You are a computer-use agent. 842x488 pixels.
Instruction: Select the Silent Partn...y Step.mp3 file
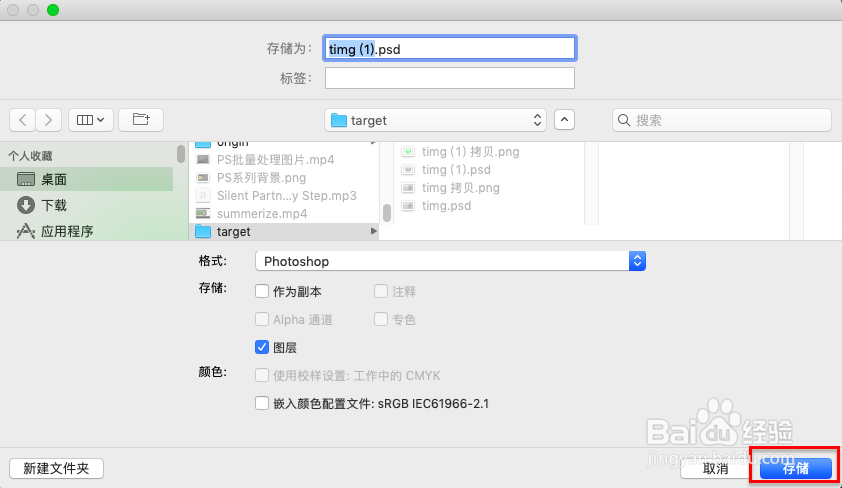(284, 195)
